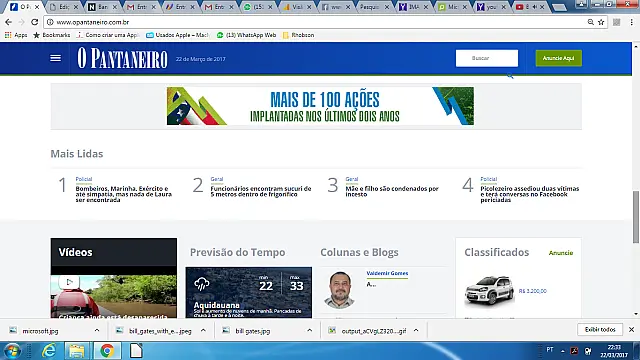Screen dimensions: 640x360
Task: Click the extension icon beside the bookmark star
Action: [x=617, y=22]
